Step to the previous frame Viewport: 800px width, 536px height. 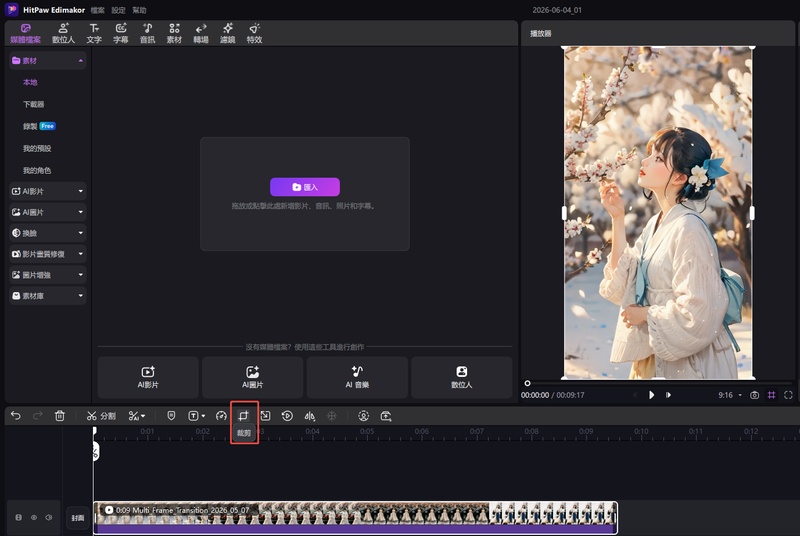(x=635, y=395)
